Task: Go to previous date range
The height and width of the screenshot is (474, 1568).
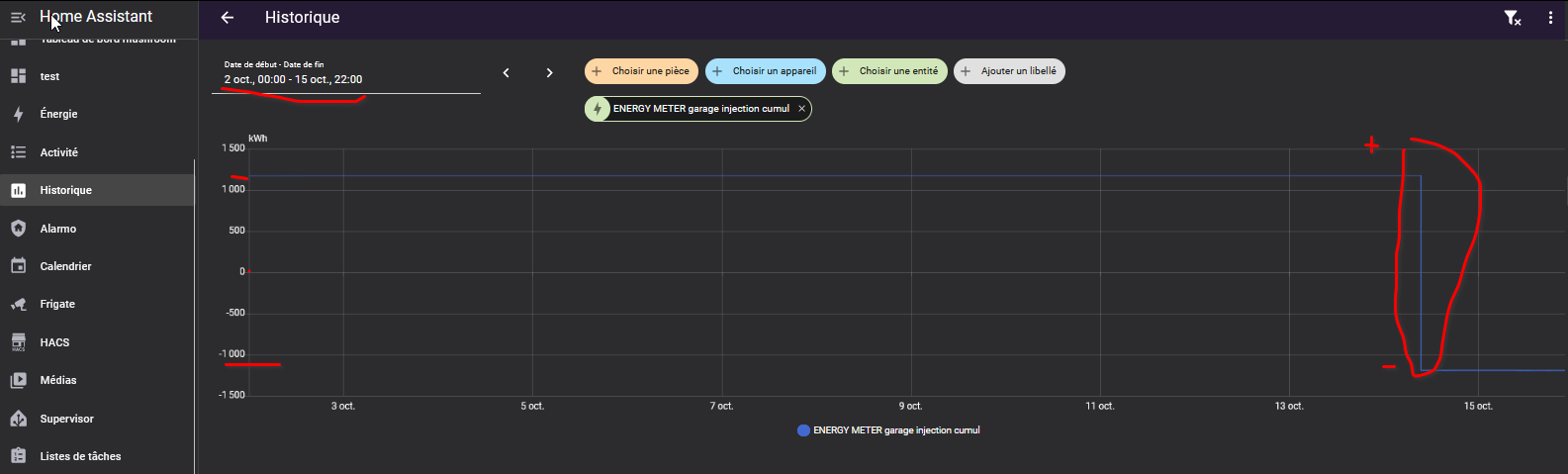Action: coord(507,72)
